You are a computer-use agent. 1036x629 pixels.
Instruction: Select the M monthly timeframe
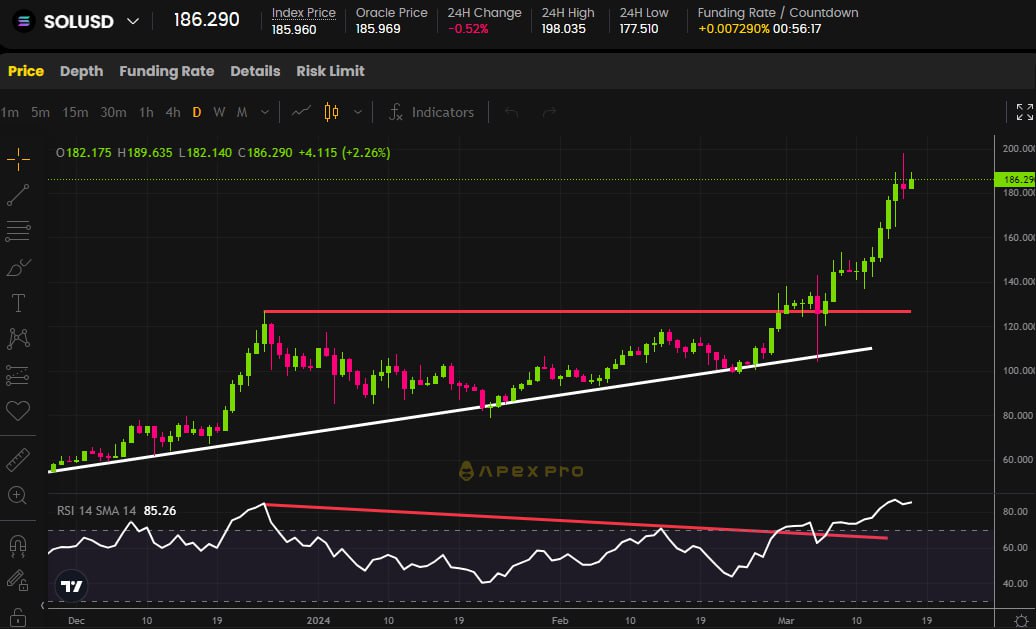pyautogui.click(x=242, y=112)
